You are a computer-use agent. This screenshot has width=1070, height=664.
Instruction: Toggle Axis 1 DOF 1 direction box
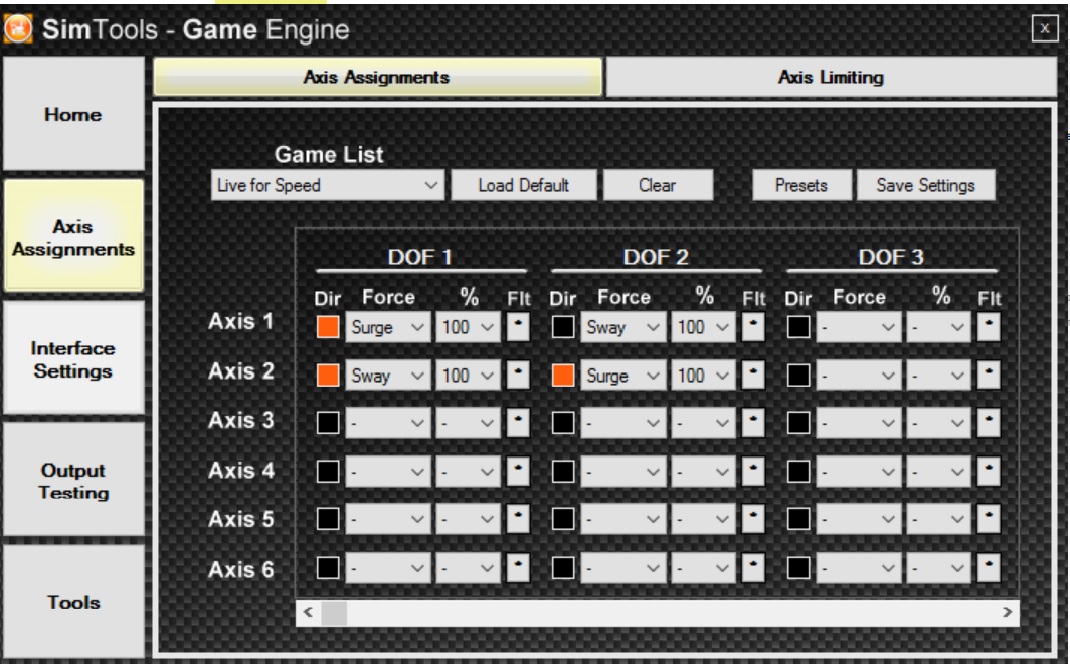point(328,327)
